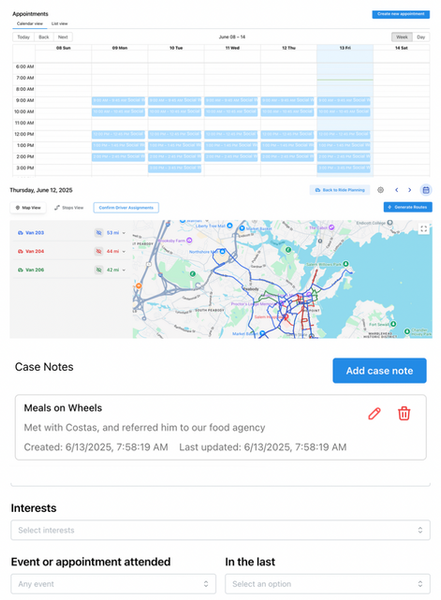The width and height of the screenshot is (441, 600).
Task: Switch to Calendar view tab
Action: click(x=30, y=24)
